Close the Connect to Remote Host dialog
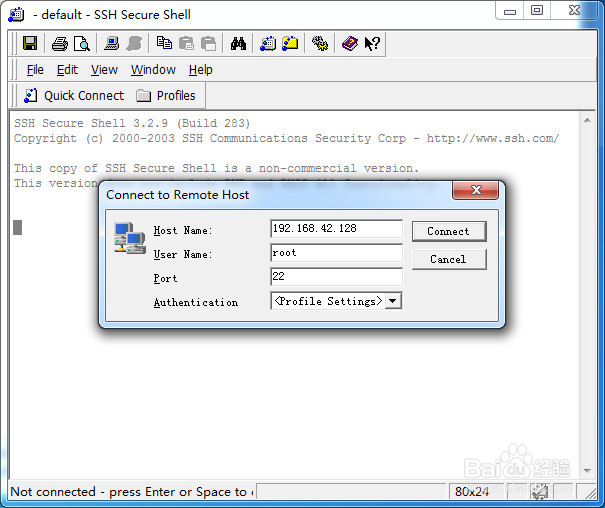 [476, 190]
